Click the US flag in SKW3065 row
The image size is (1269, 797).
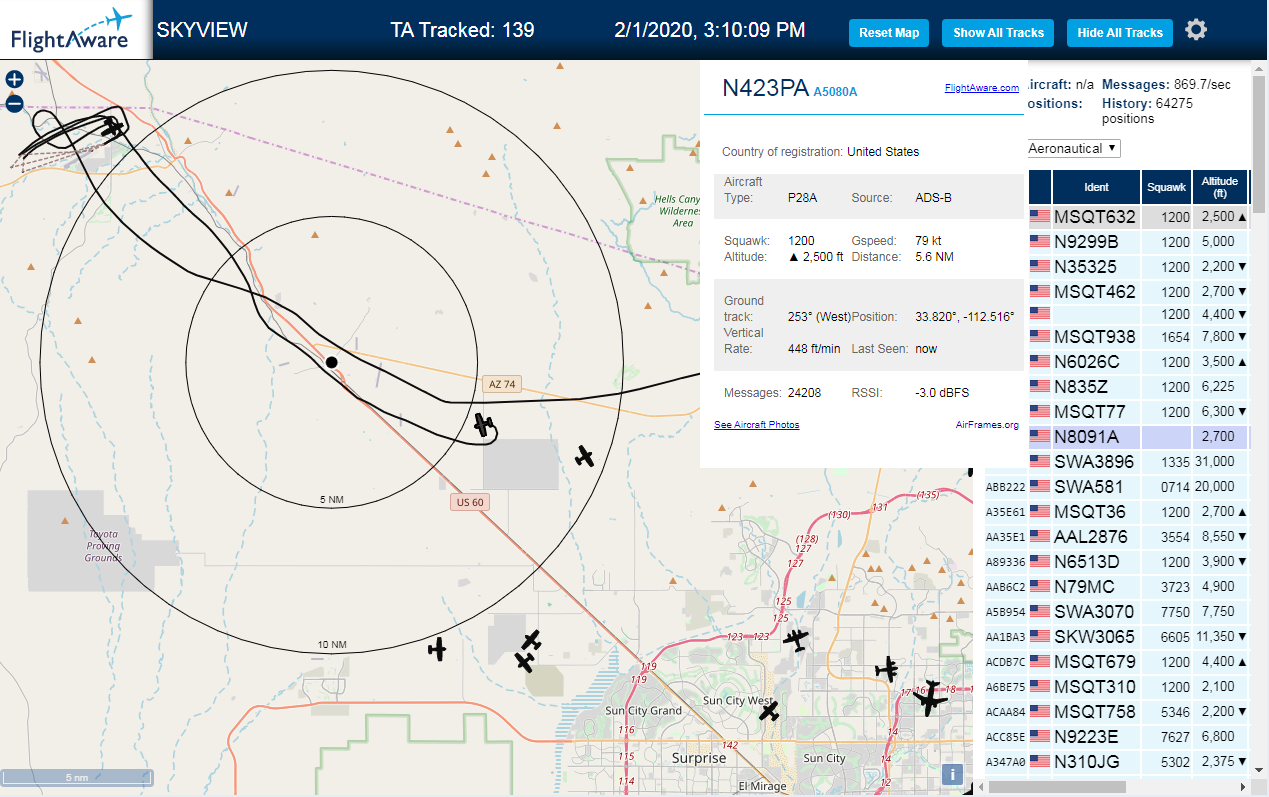coord(1040,636)
